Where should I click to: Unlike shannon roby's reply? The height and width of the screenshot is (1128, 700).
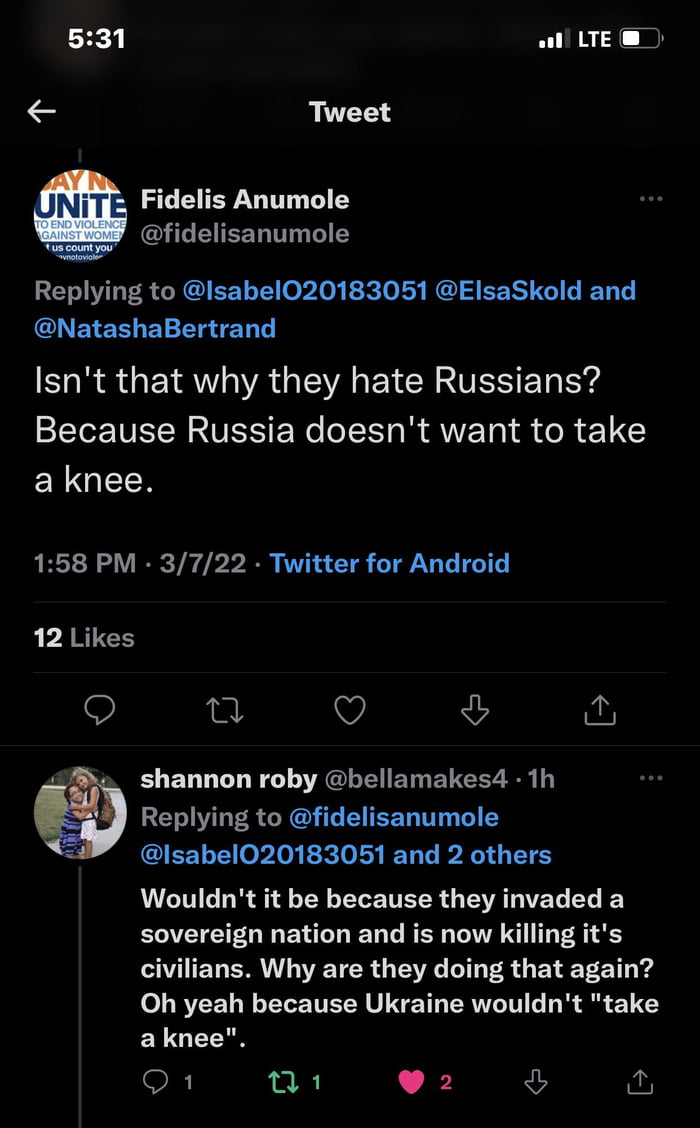412,1080
